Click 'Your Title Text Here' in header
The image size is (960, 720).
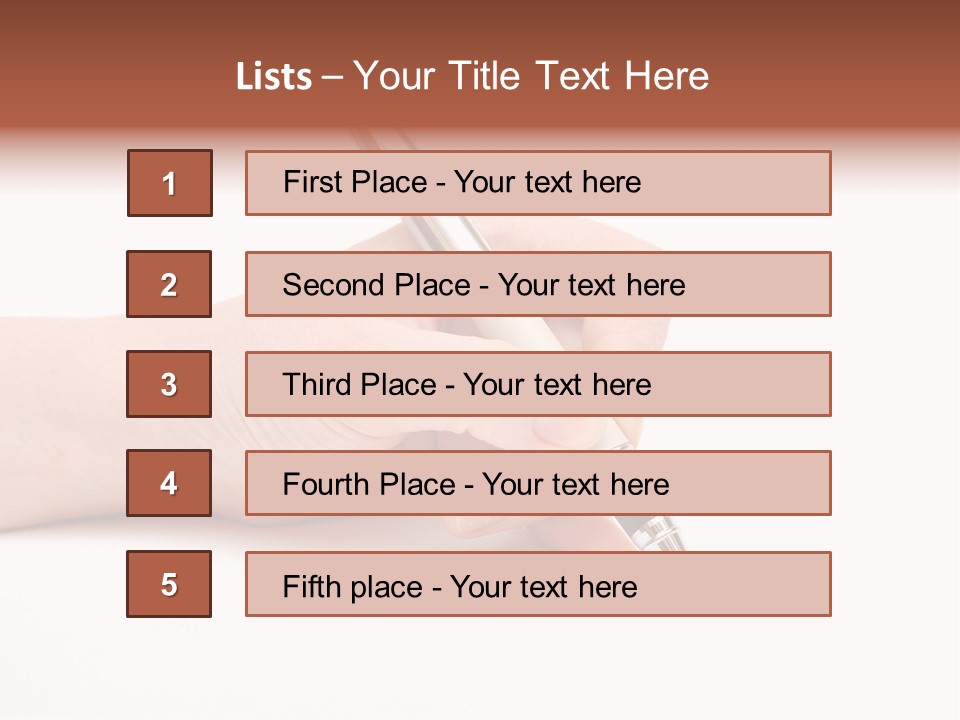[531, 76]
